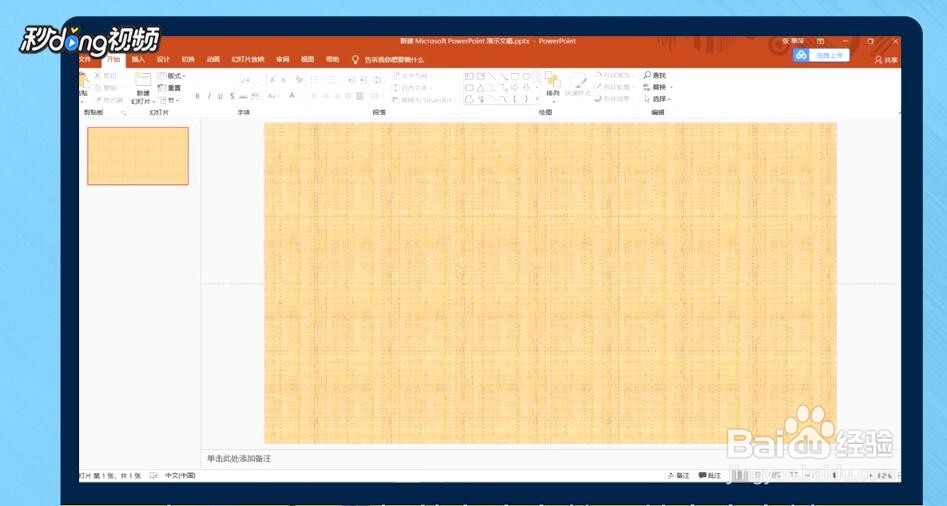Click the Ribbon Display Options icon
The width and height of the screenshot is (947, 506).
point(820,41)
